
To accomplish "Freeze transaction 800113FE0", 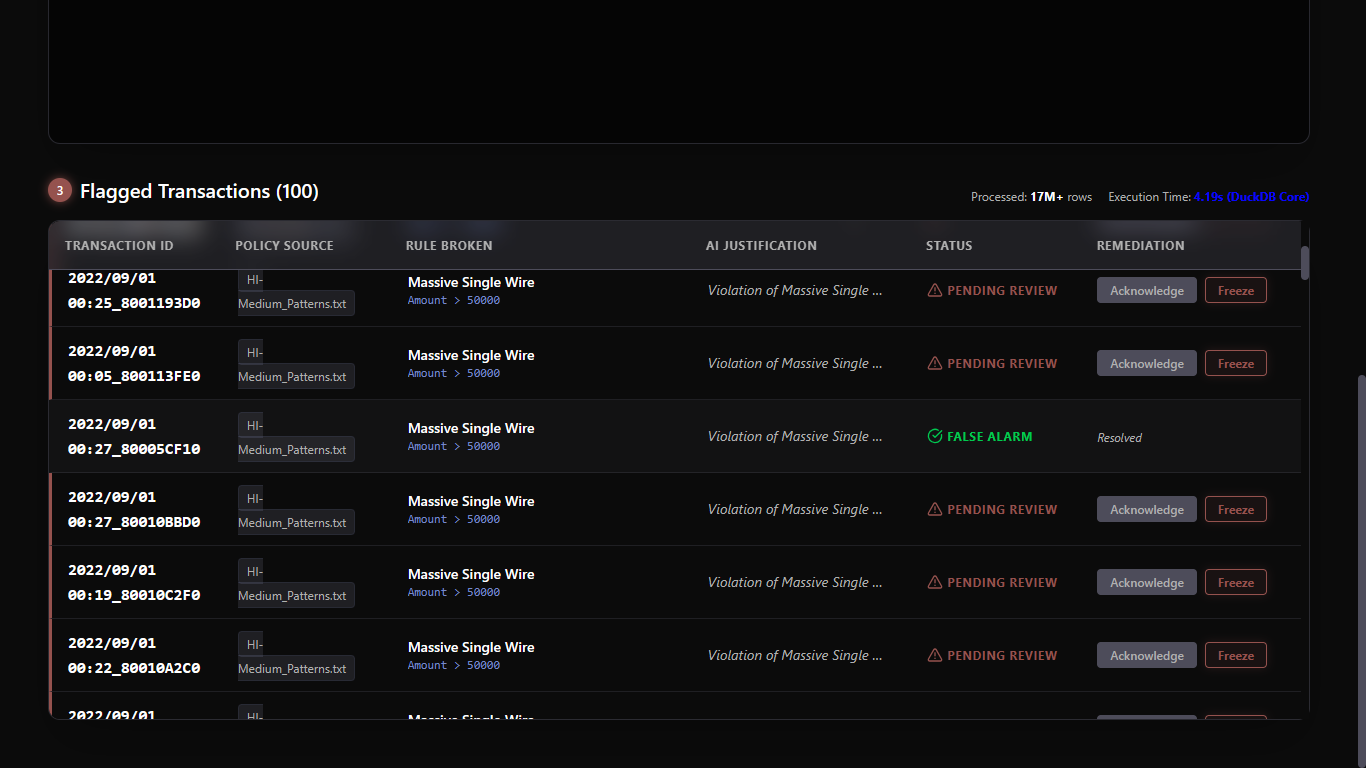I will (1235, 364).
